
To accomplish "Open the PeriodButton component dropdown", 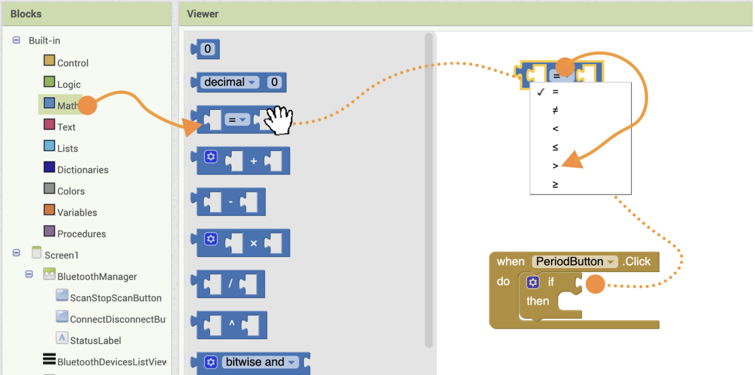I will [x=575, y=262].
